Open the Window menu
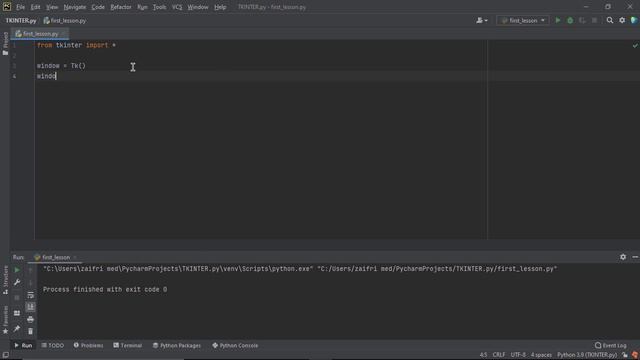 click(198, 7)
